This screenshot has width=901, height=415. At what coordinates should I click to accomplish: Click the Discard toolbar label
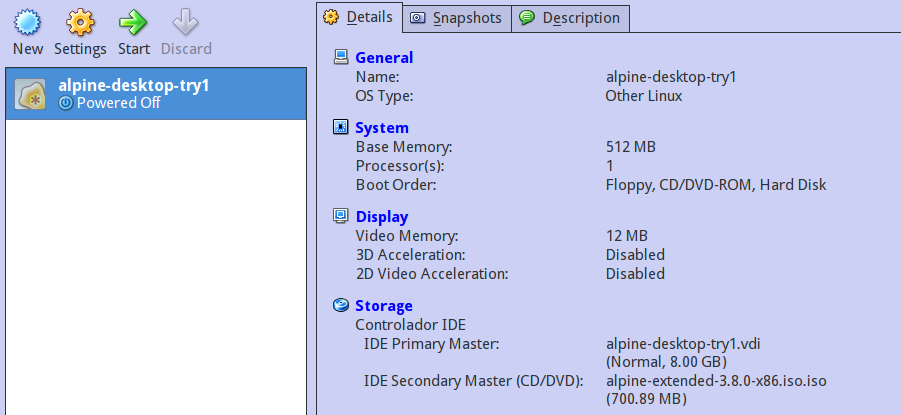coord(186,49)
